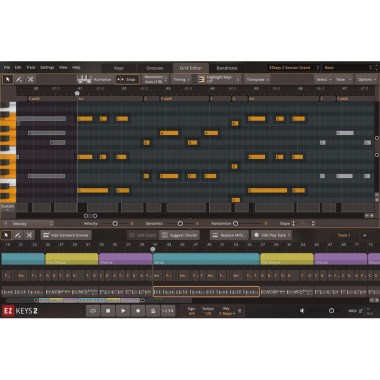Toggle the Snap option
Image resolution: width=380 pixels, height=380 pixels.
127,79
